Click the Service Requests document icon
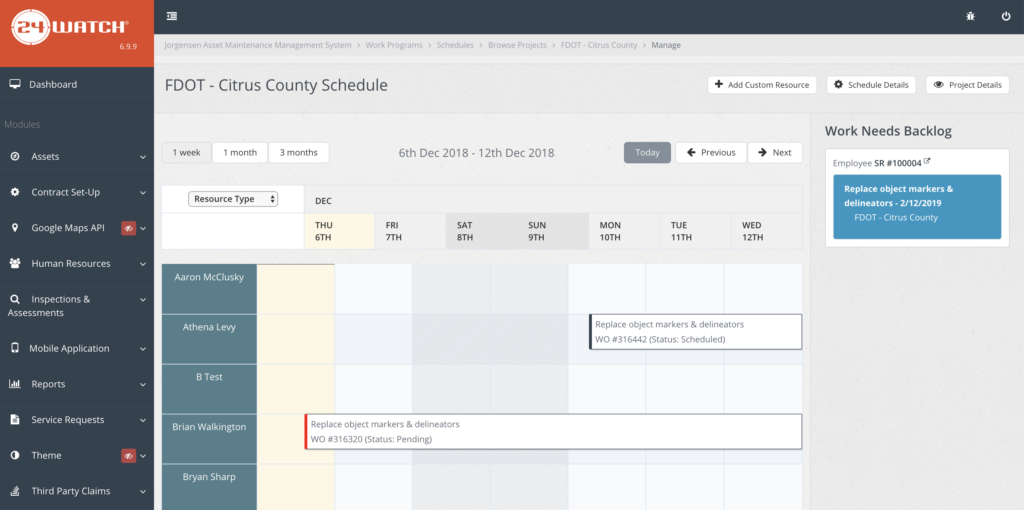The height and width of the screenshot is (510, 1024). click(x=15, y=420)
